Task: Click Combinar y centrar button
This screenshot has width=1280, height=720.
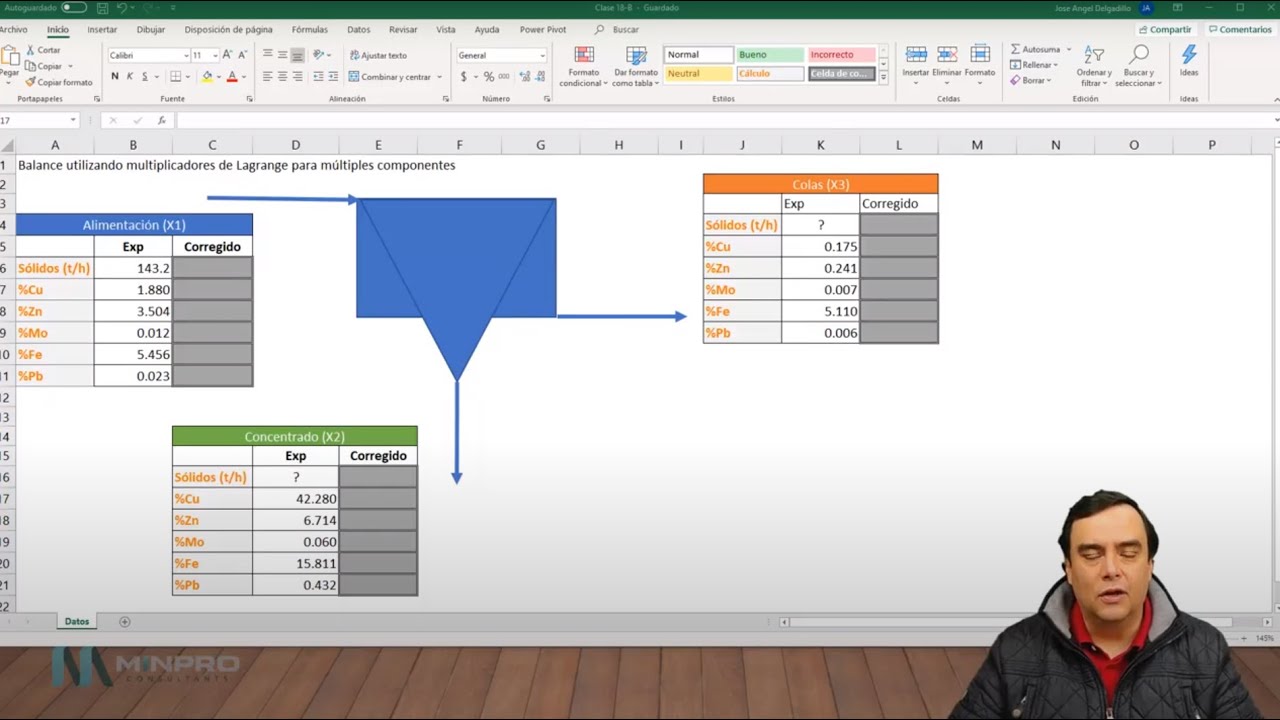Action: tap(391, 77)
